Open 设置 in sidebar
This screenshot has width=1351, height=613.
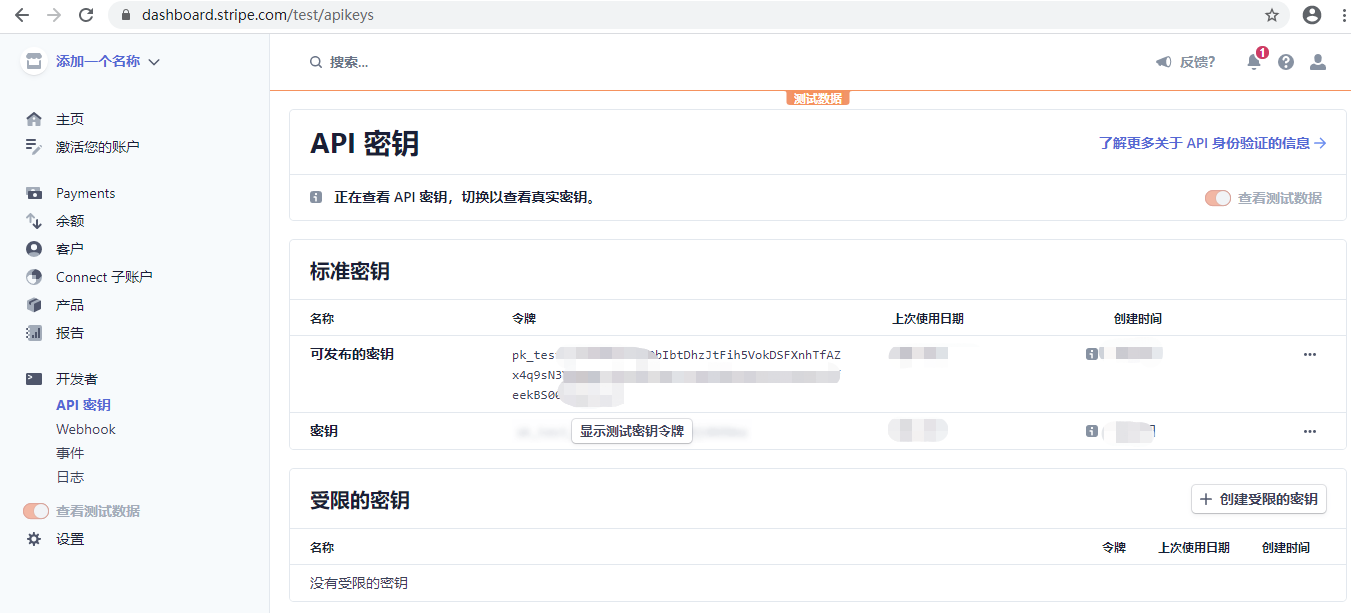click(x=70, y=539)
